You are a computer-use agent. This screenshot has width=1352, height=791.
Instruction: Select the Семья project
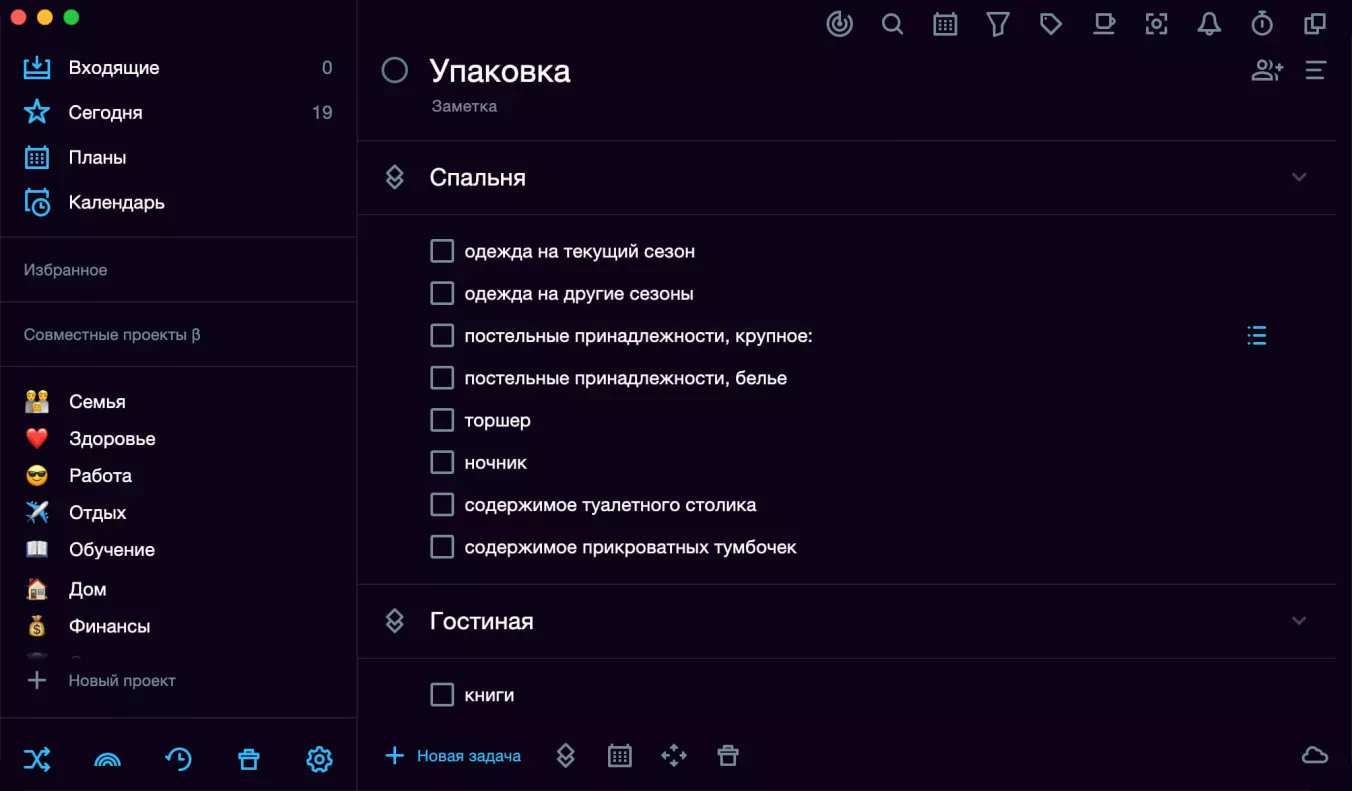[178, 401]
